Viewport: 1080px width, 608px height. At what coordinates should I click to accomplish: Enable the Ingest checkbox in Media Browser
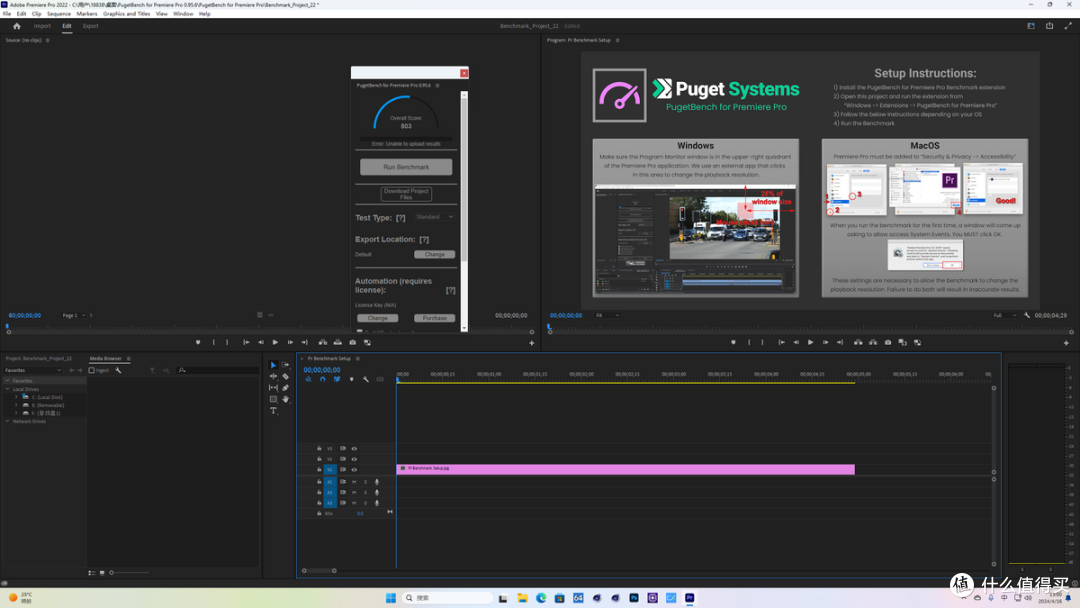point(91,370)
